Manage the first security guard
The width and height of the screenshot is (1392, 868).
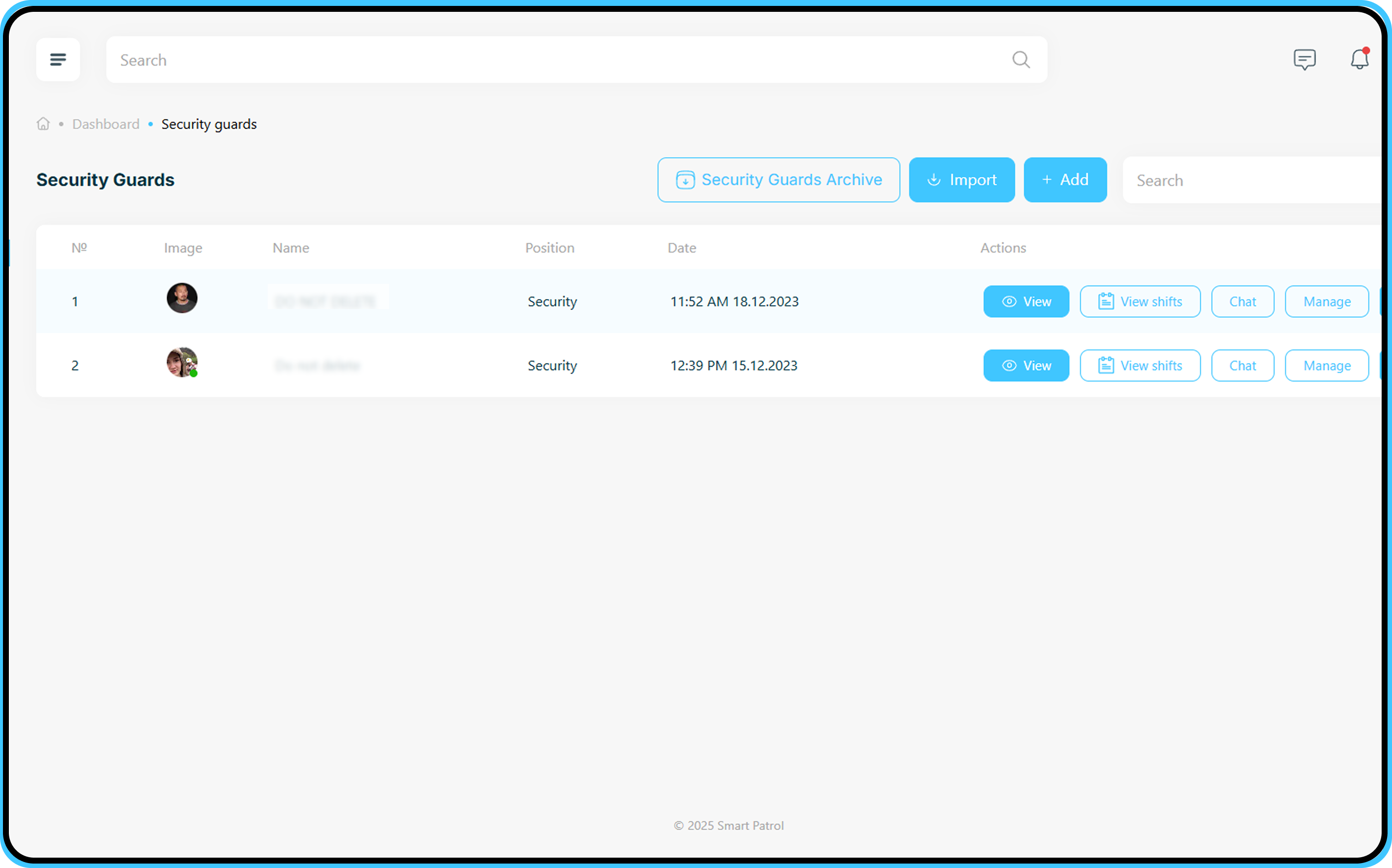click(x=1326, y=301)
